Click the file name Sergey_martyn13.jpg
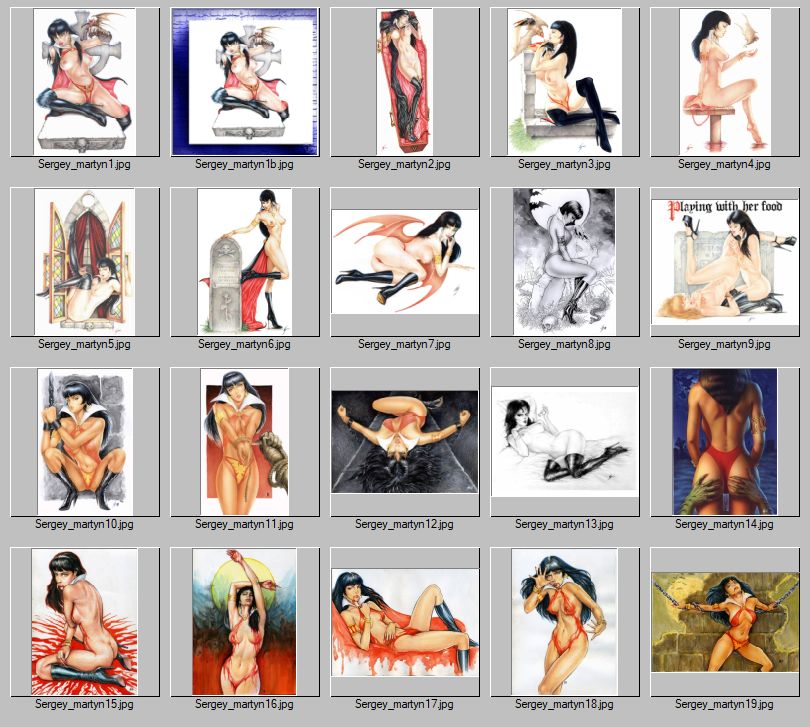Image resolution: width=810 pixels, height=727 pixels. click(564, 524)
